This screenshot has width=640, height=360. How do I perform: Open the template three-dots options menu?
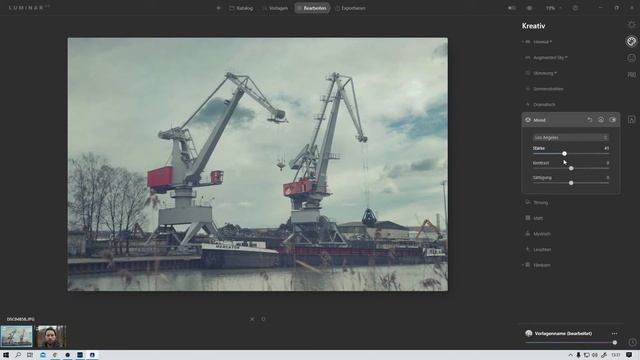click(614, 333)
